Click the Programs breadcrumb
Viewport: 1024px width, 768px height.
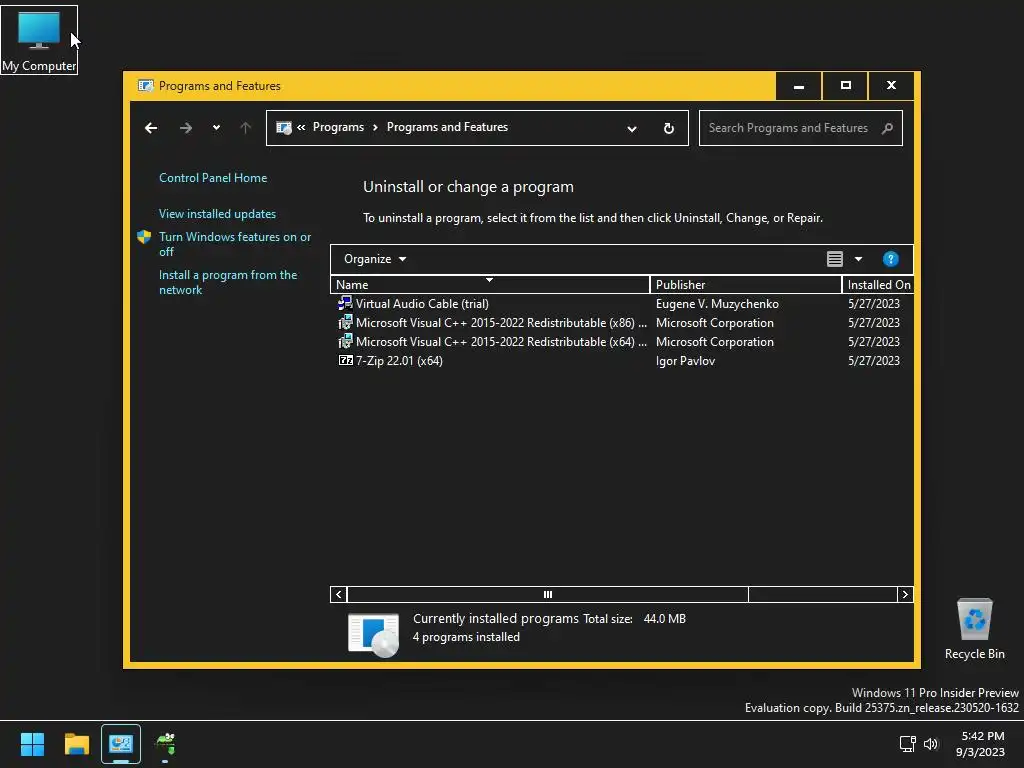coord(338,127)
